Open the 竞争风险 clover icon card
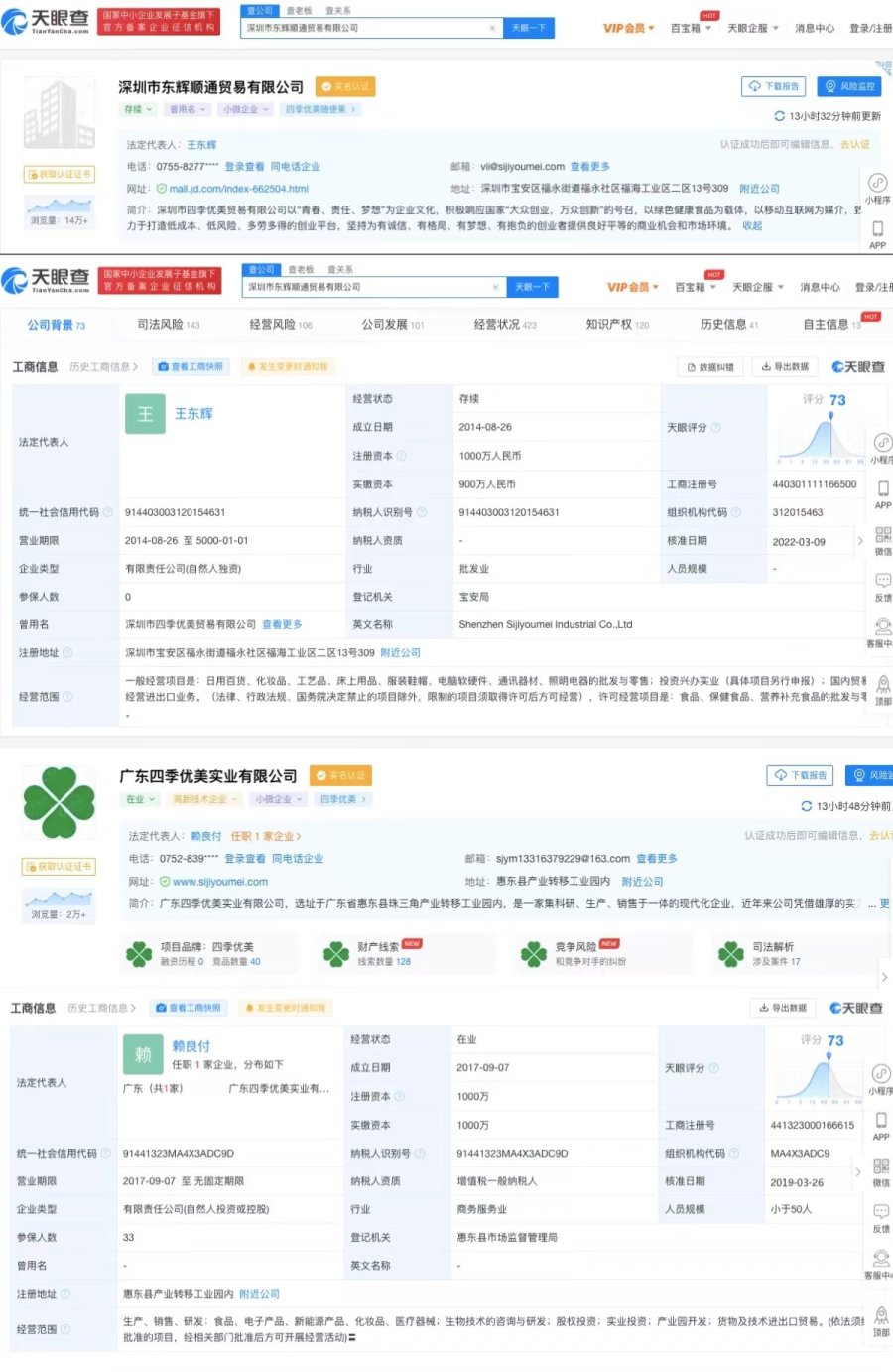The width and height of the screenshot is (893, 1372). (534, 954)
